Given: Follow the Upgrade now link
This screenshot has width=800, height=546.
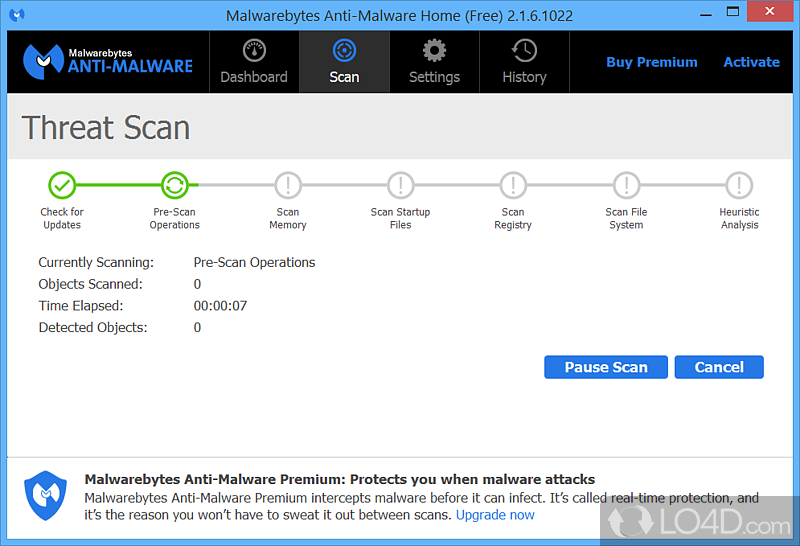Looking at the screenshot, I should pos(495,515).
